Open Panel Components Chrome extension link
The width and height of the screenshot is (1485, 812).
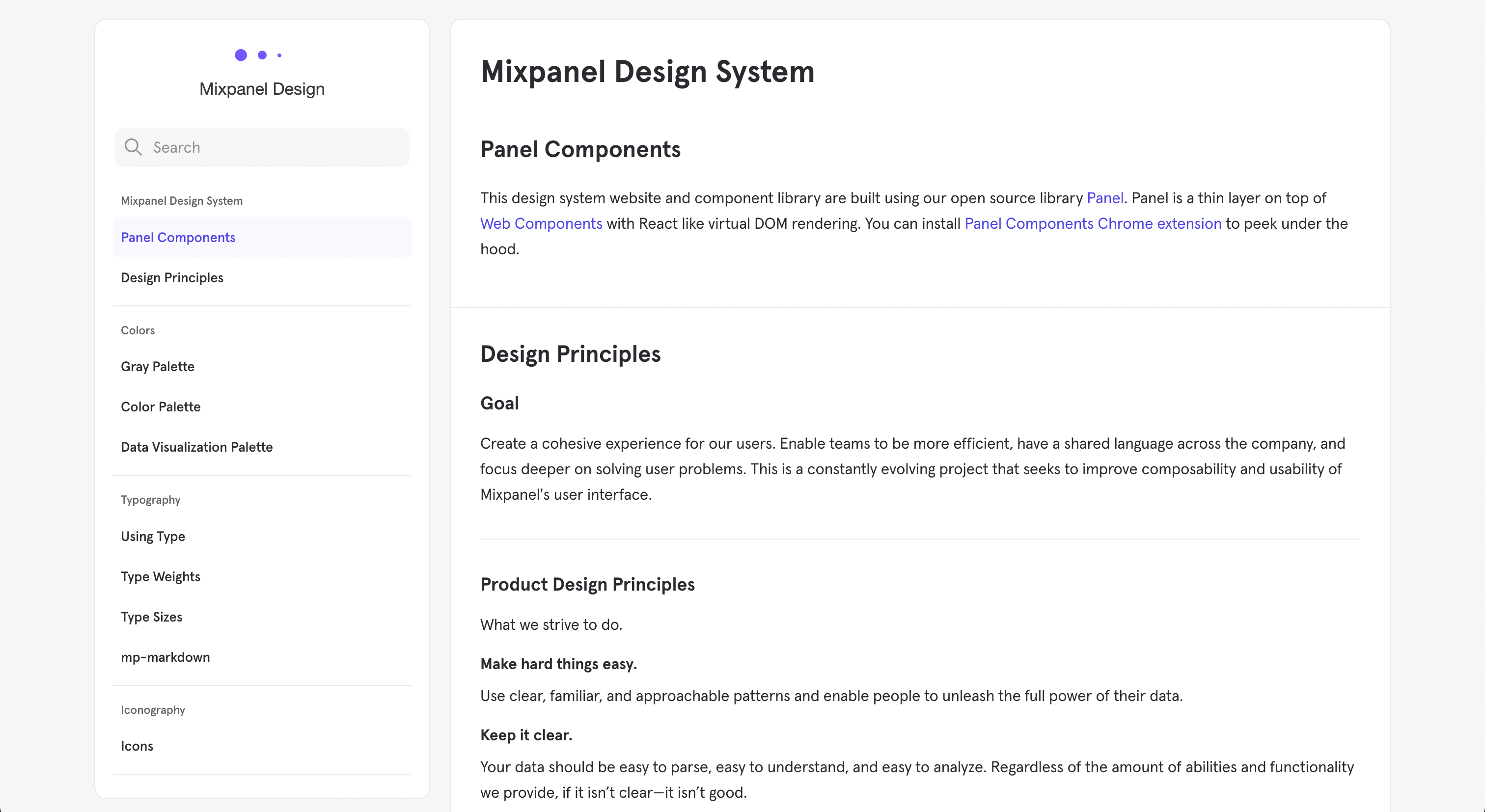pyautogui.click(x=1093, y=223)
